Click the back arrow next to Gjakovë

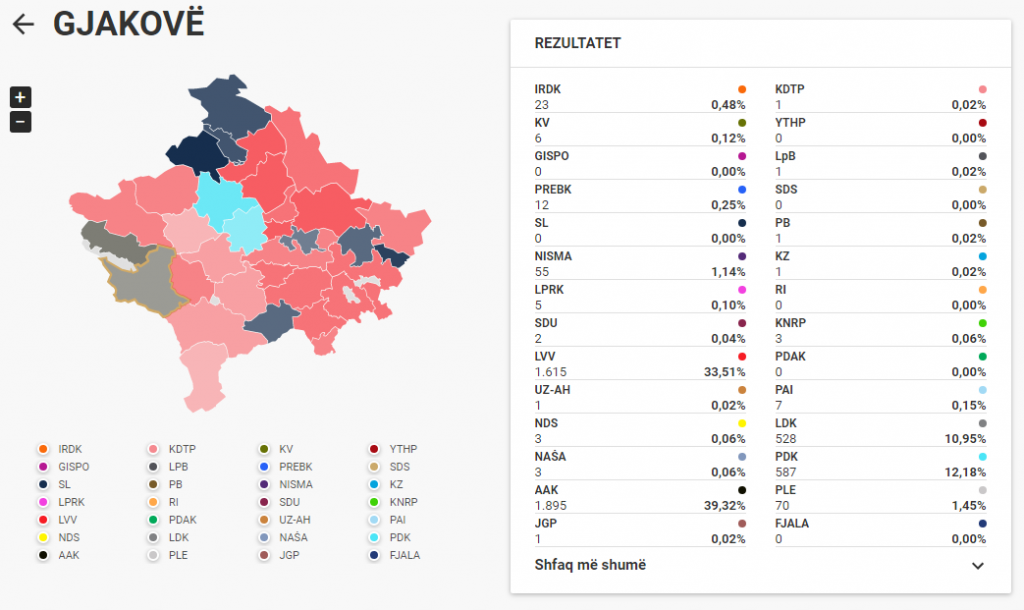tap(23, 25)
